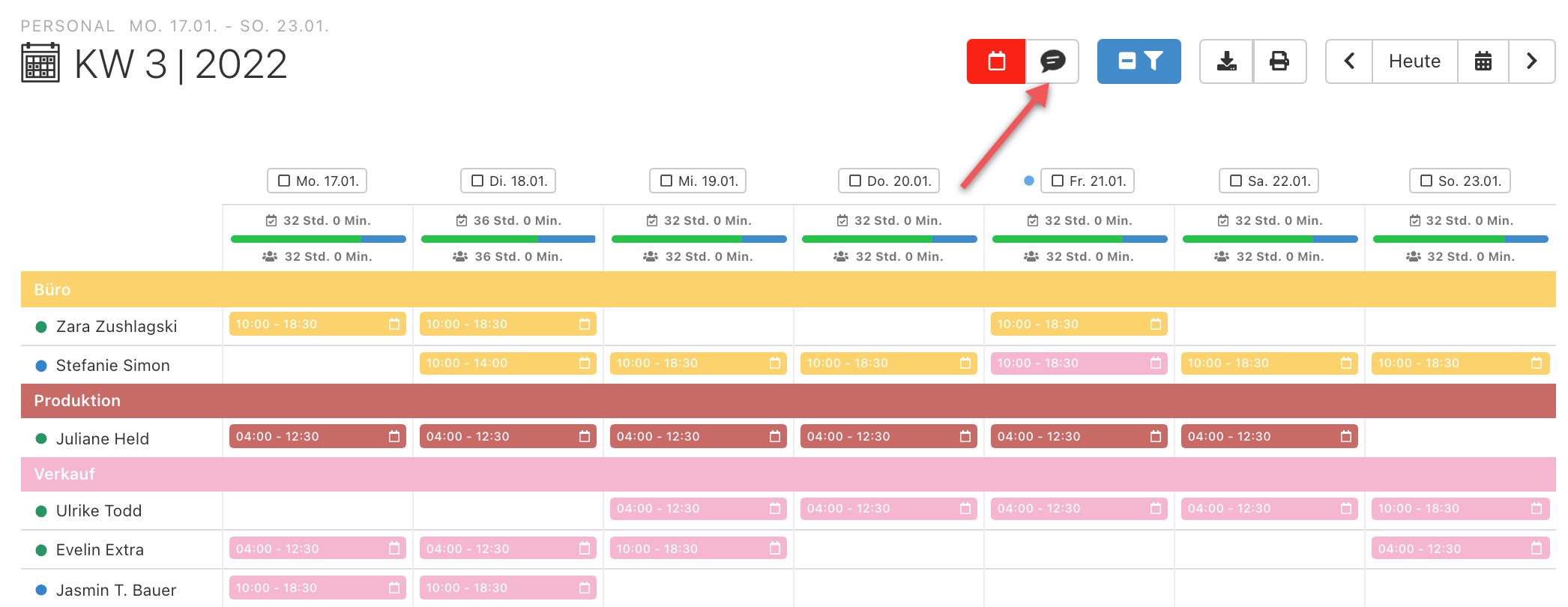Click green status dot for Zara Zushlagski

[x=41, y=327]
